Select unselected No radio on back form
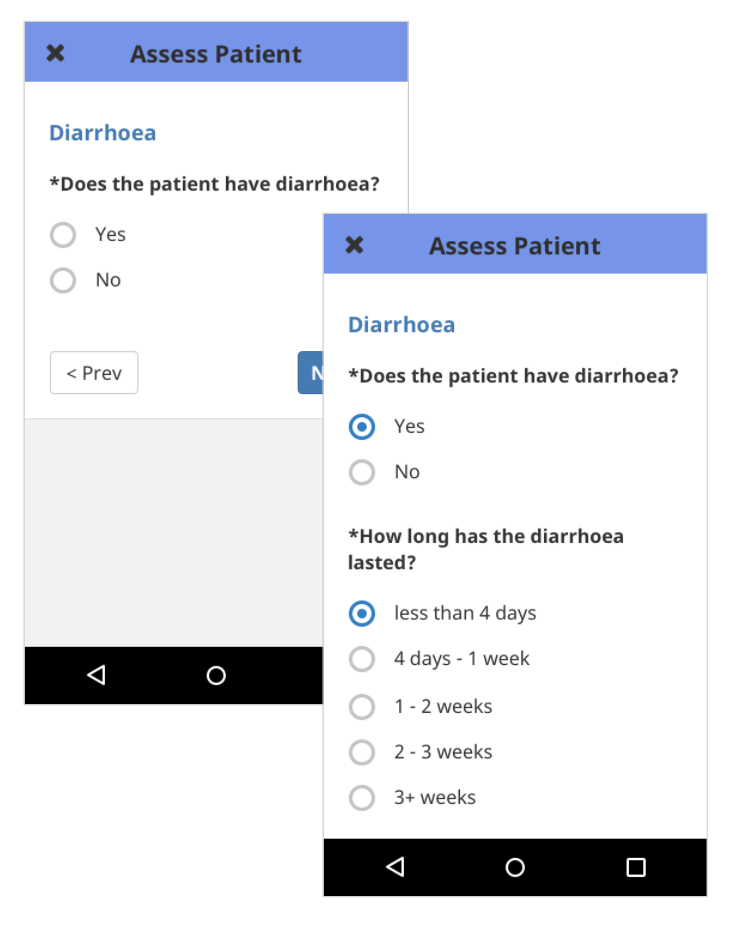 [63, 280]
